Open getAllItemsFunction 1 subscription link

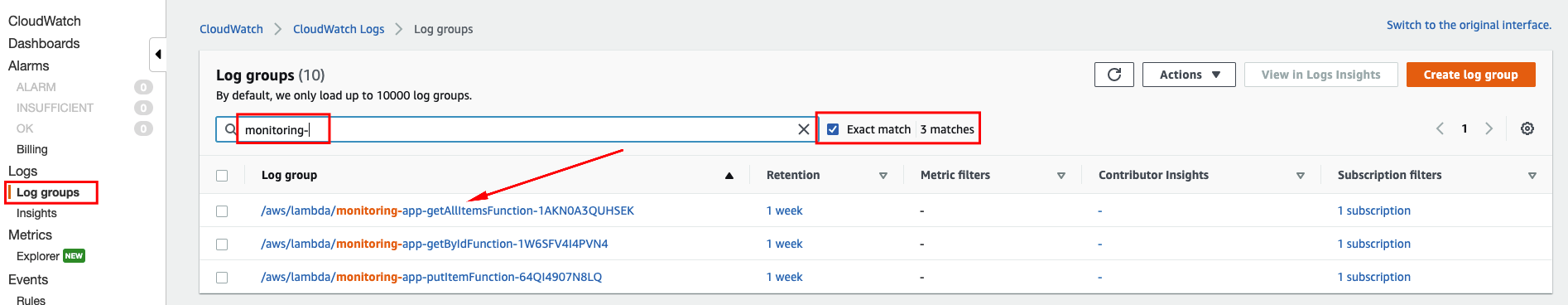coord(1373,211)
